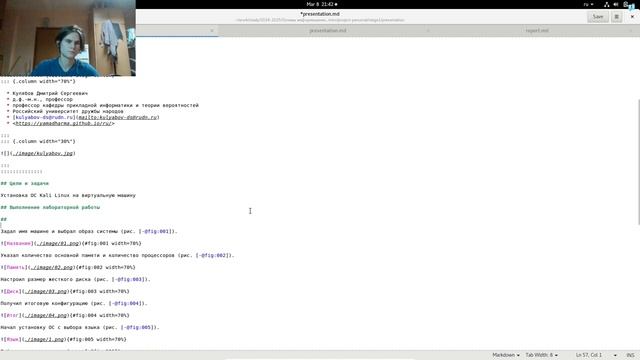This screenshot has height=360, width=640.
Task: Close the gedit window
Action: (632, 17)
